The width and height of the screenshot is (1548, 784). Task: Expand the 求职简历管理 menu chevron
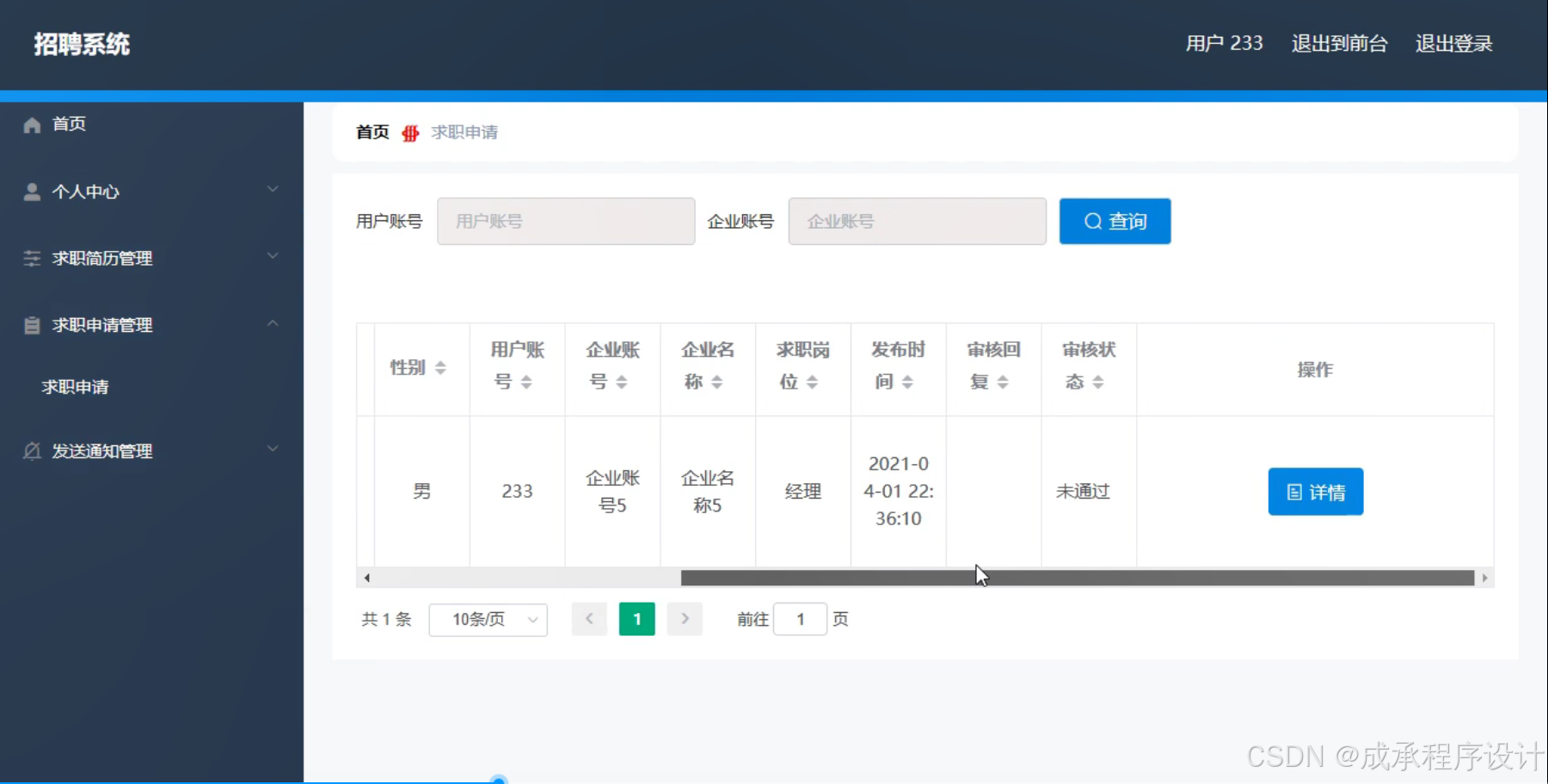(x=273, y=256)
